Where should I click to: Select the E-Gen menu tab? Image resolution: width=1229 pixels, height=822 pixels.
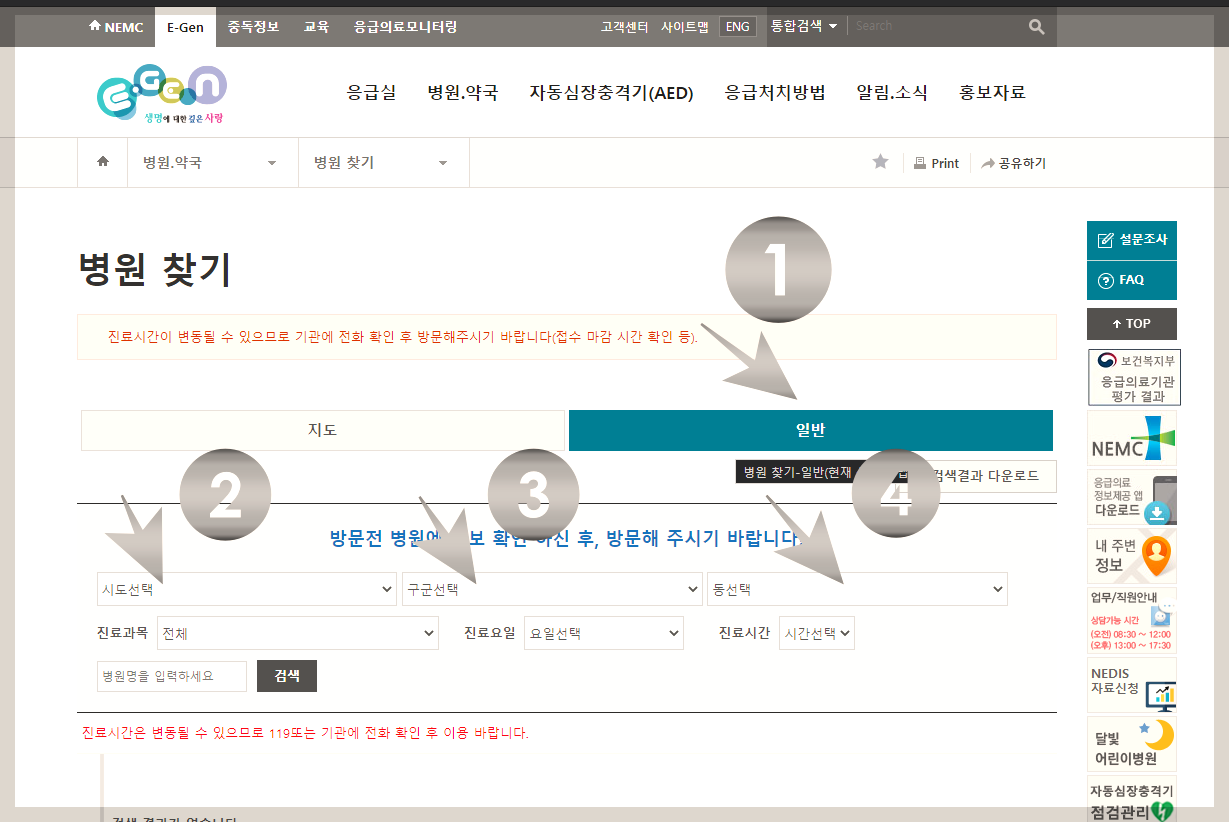point(185,27)
